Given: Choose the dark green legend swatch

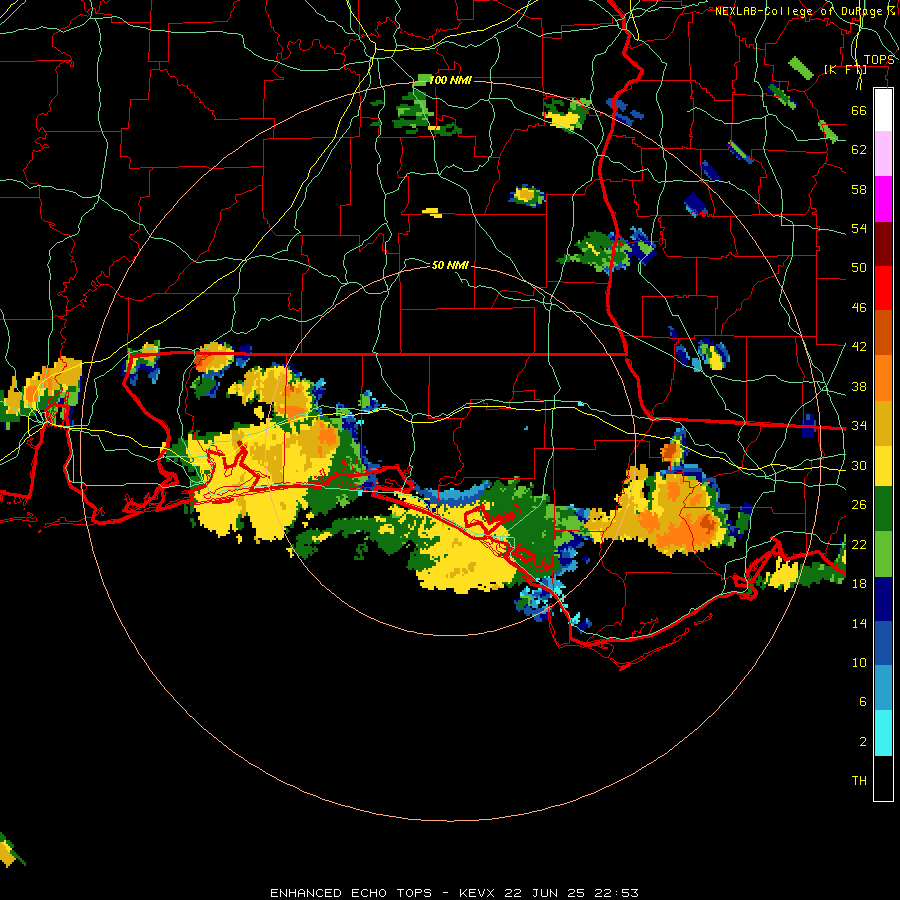Looking at the screenshot, I should [883, 509].
